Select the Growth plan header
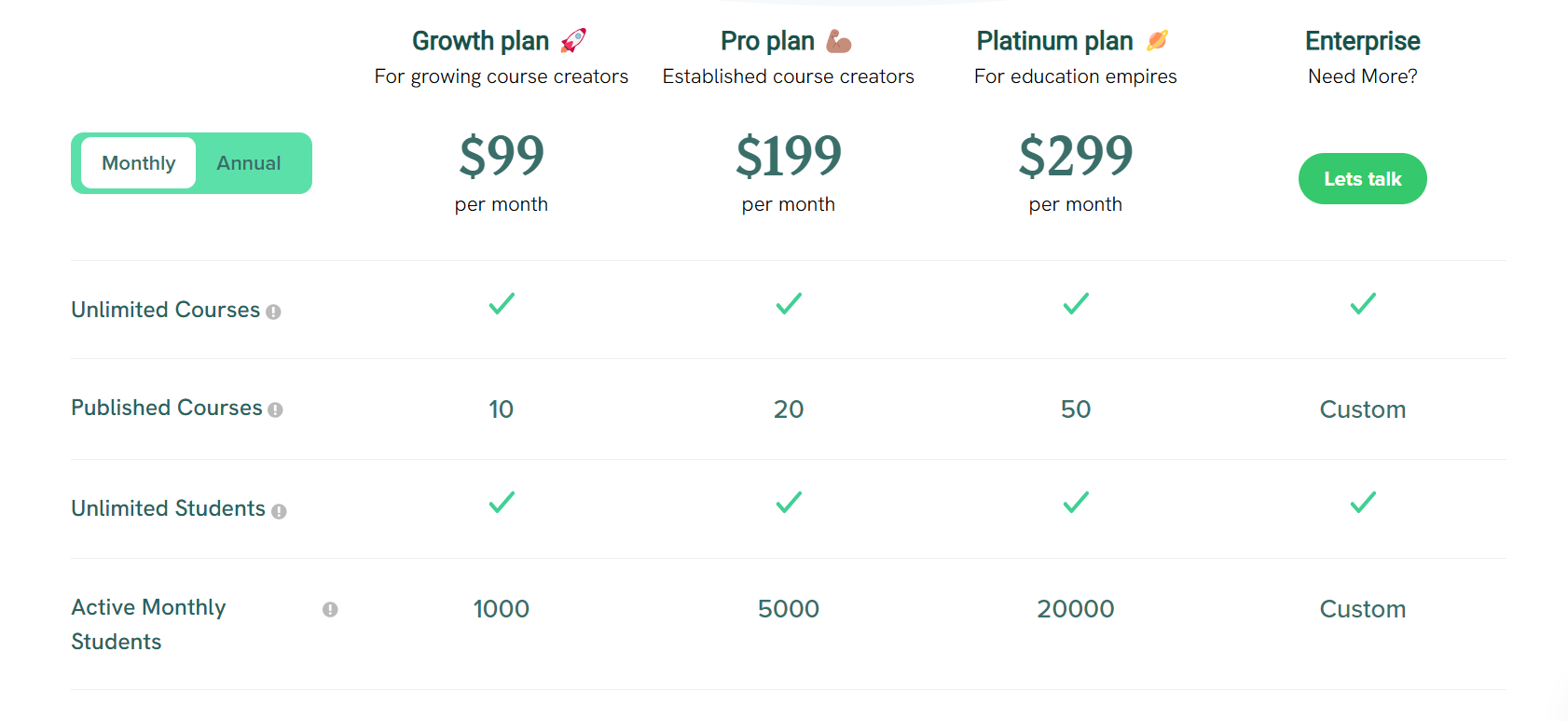 pyautogui.click(x=479, y=40)
